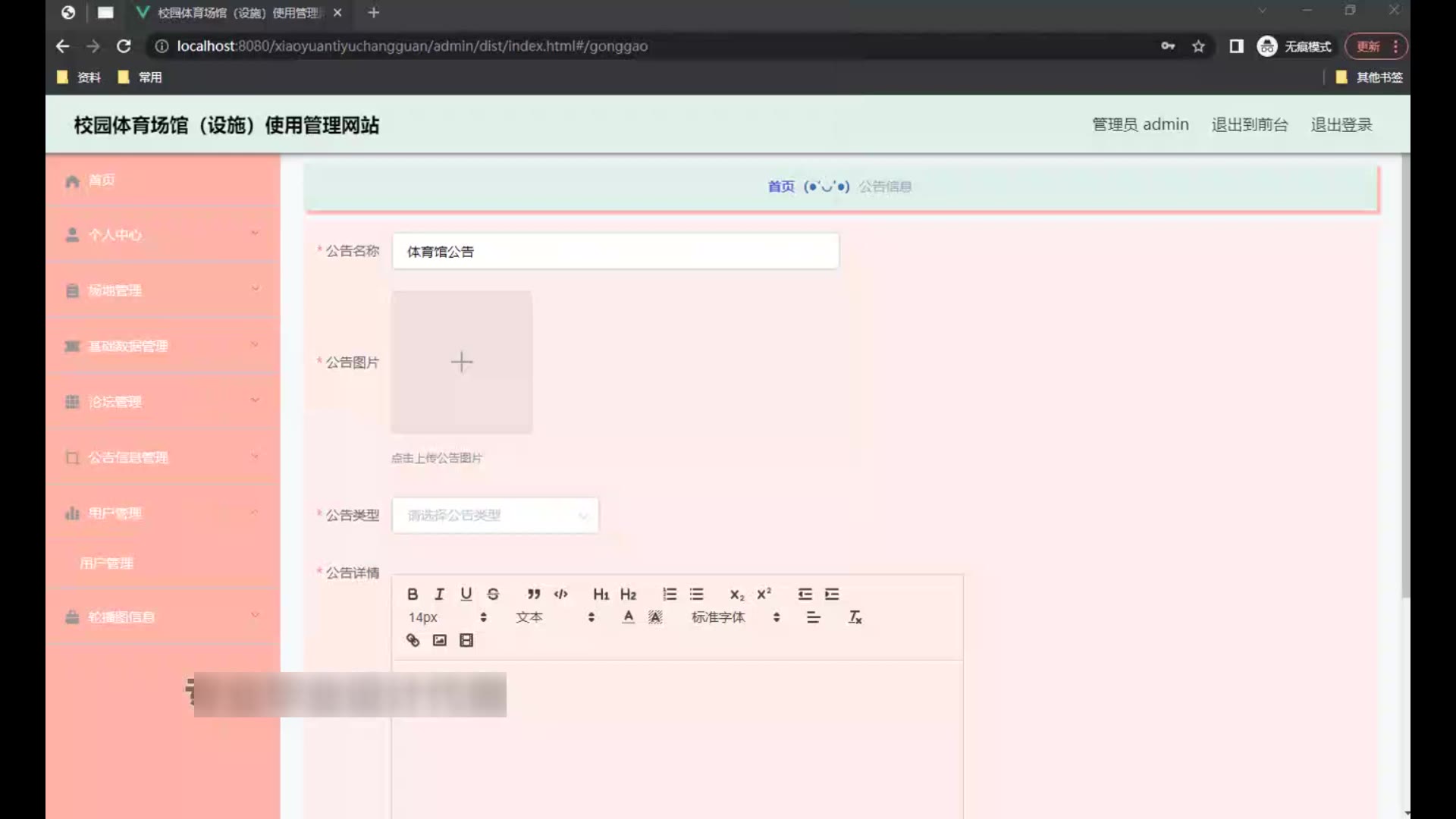Image resolution: width=1456 pixels, height=819 pixels.
Task: Pick the text color tool
Action: (x=628, y=617)
